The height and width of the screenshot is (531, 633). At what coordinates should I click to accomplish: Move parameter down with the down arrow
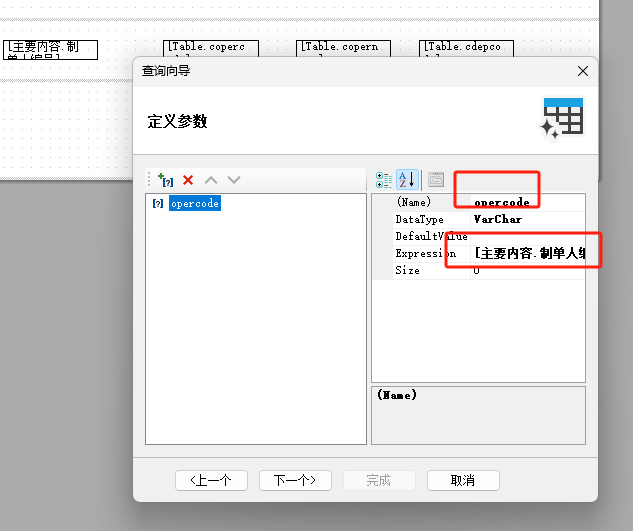pos(234,180)
